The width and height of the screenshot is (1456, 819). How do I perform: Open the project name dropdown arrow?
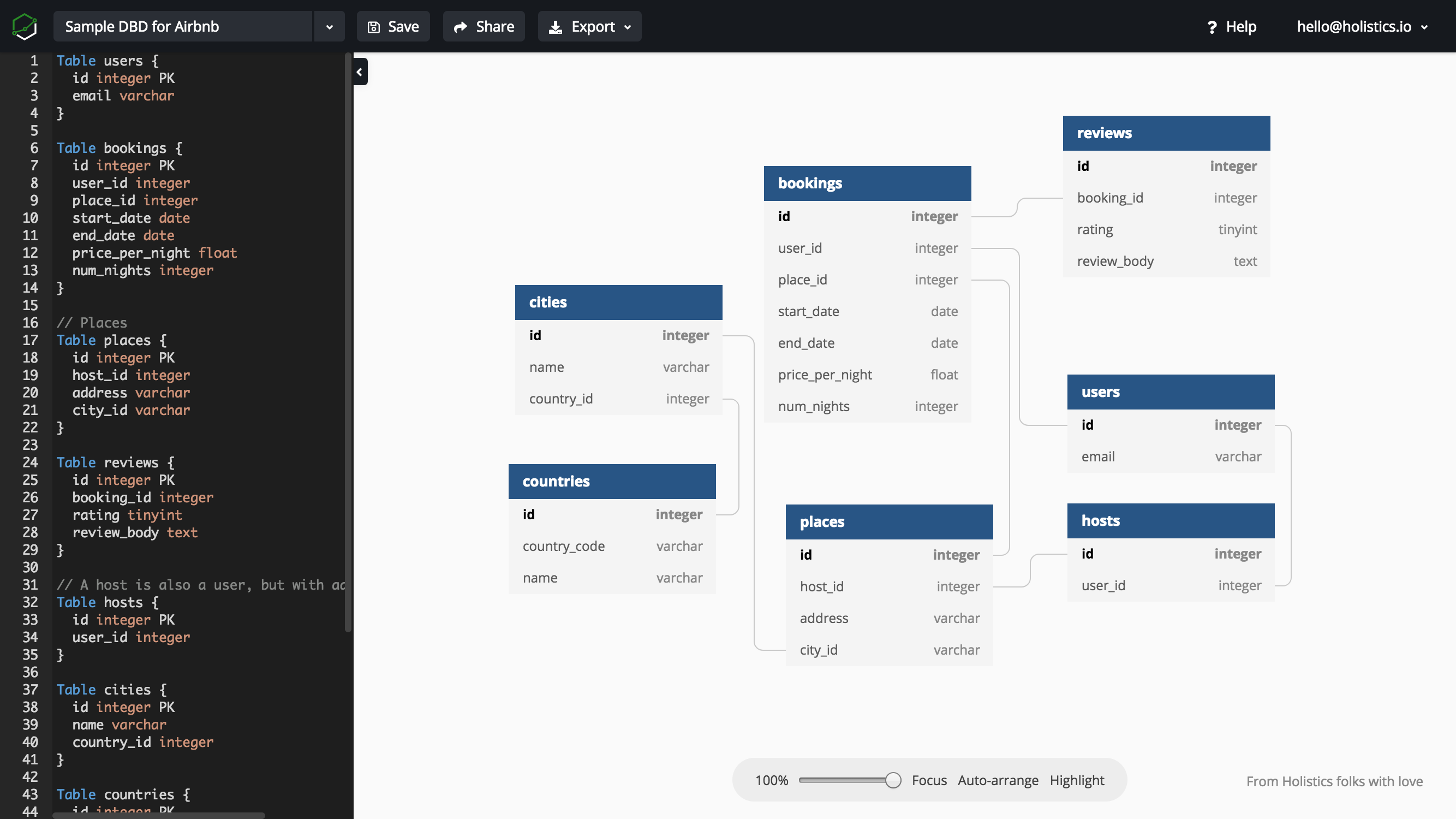(x=328, y=26)
